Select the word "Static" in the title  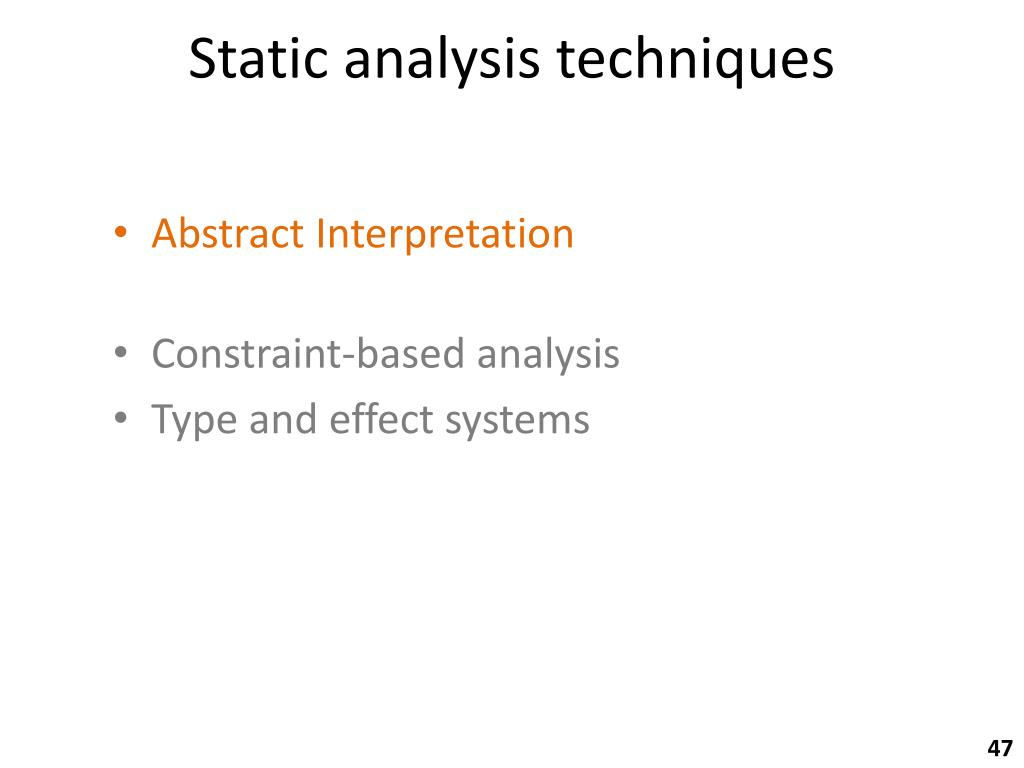258,59
